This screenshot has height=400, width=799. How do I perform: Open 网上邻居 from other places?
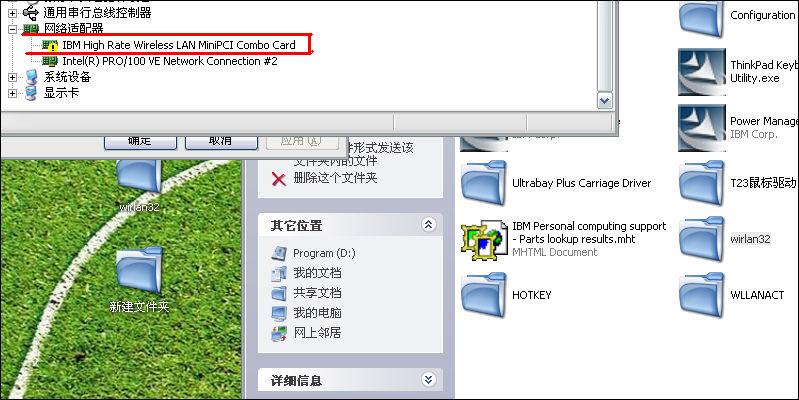point(317,333)
